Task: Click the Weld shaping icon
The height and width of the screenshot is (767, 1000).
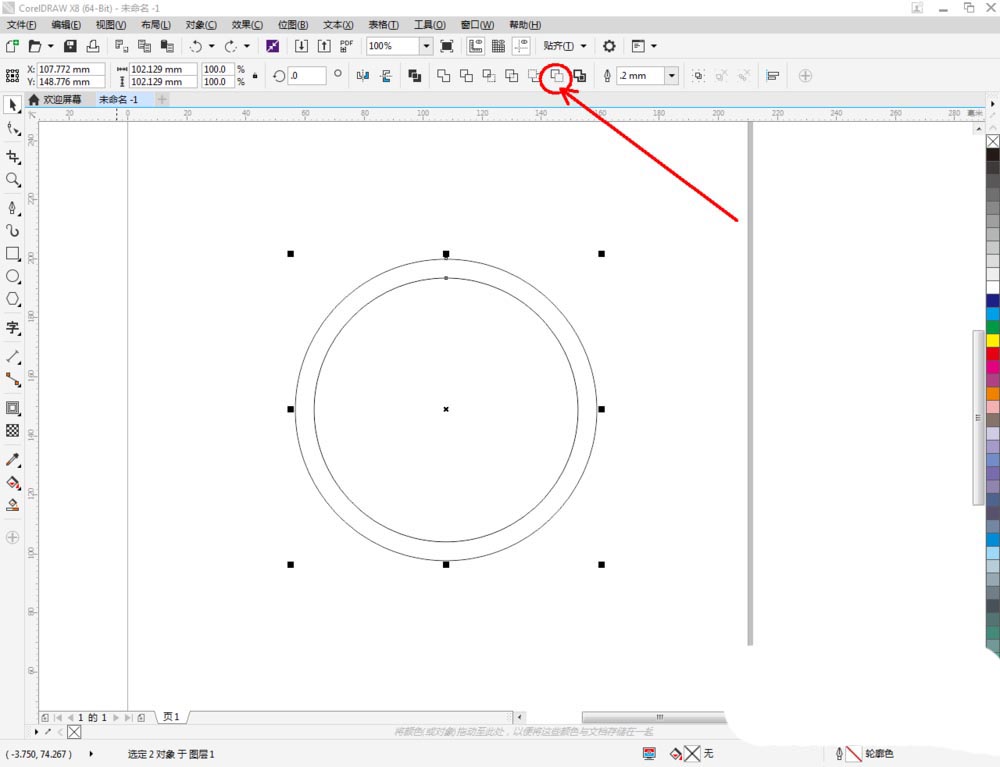Action: (443, 76)
